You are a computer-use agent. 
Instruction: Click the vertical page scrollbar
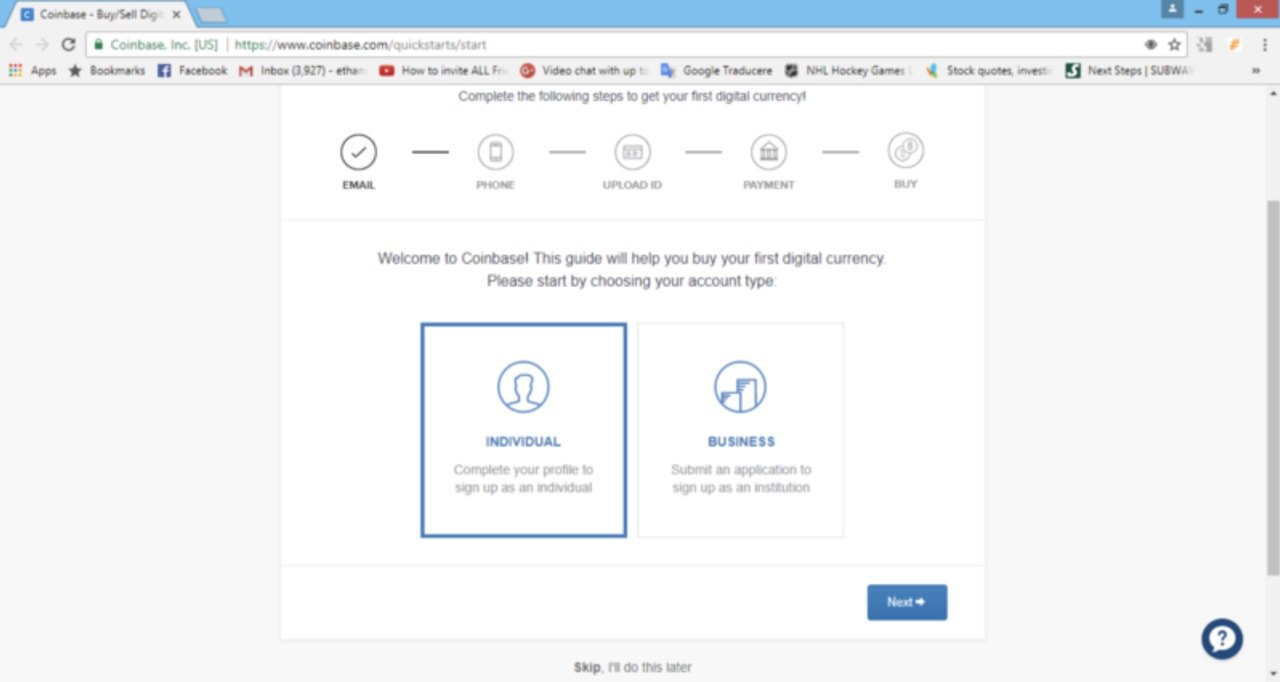(x=1273, y=386)
